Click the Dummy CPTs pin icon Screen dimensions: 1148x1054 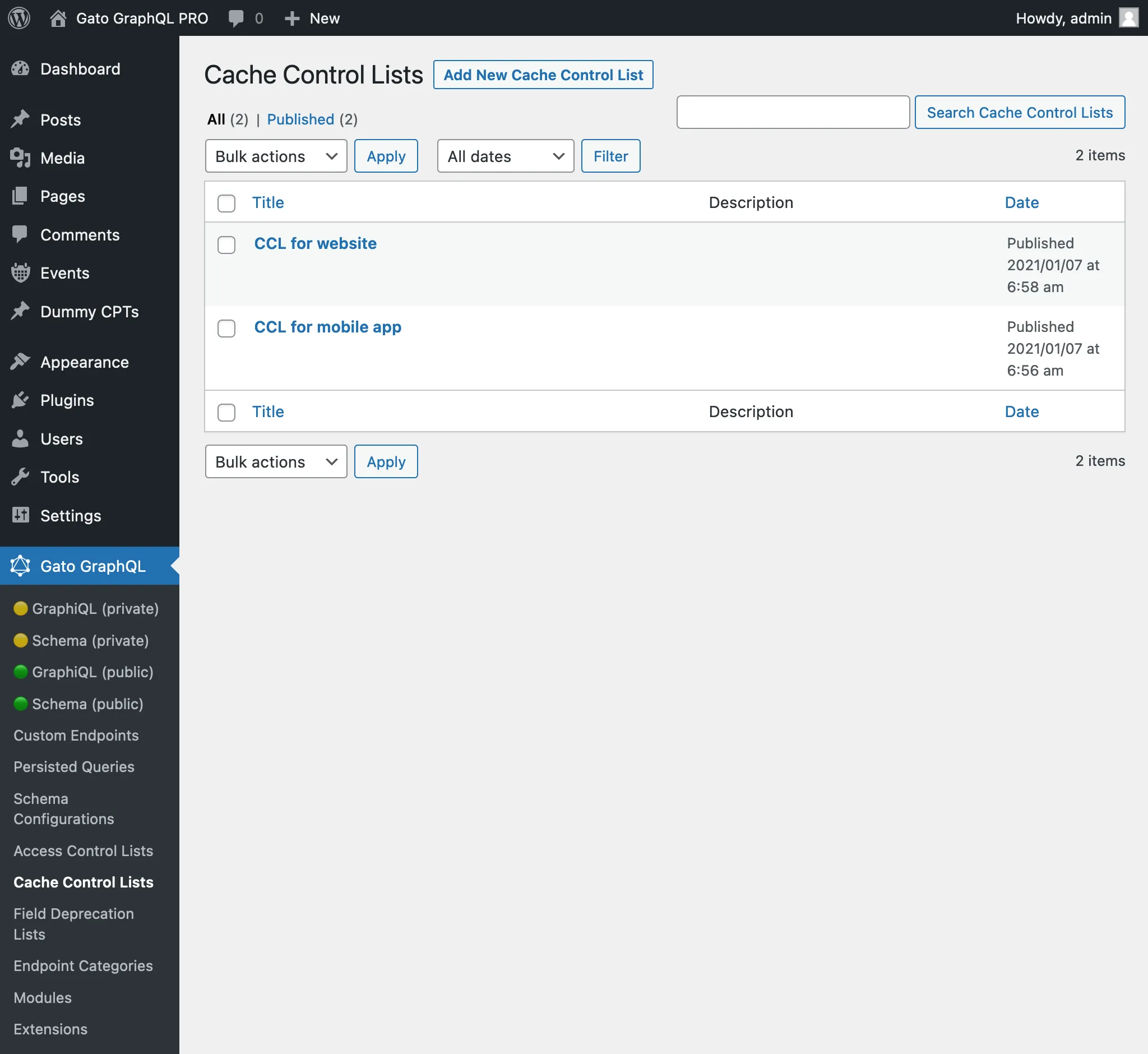[x=21, y=311]
